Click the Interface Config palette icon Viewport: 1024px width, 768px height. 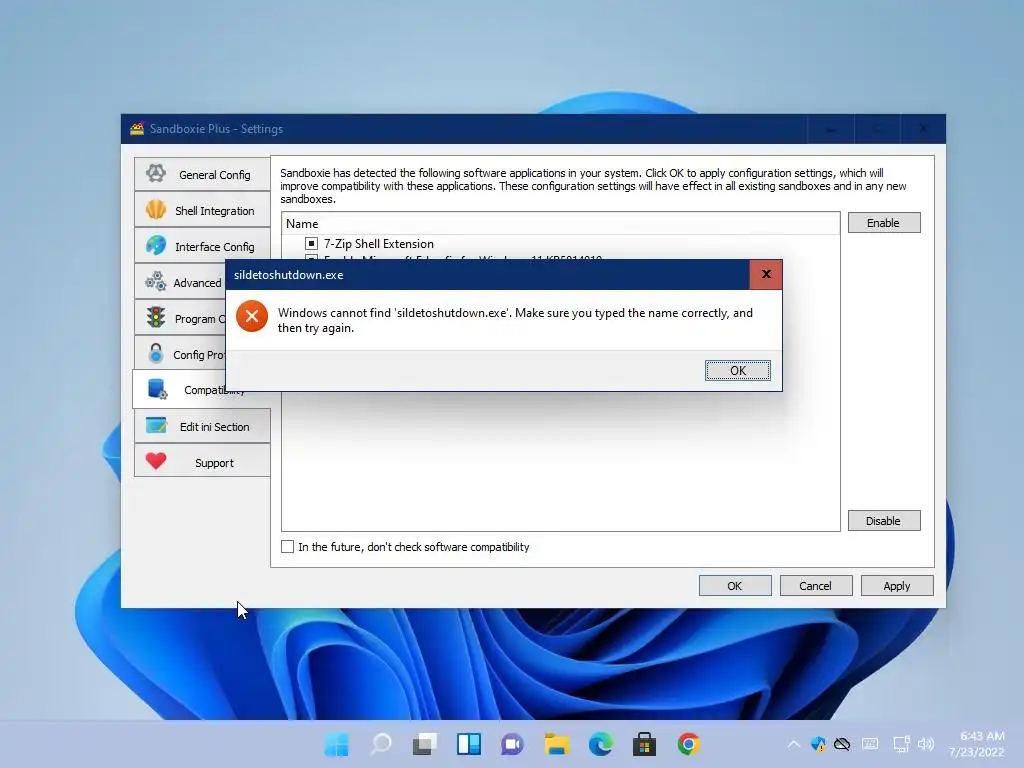click(155, 246)
